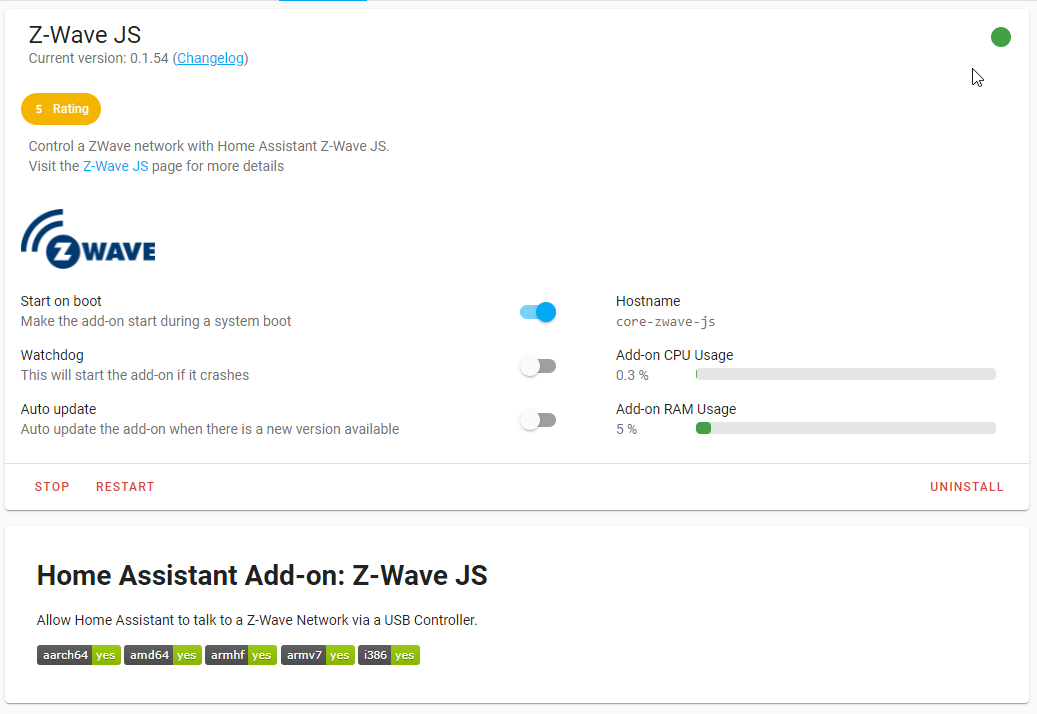Click the Add-on RAM Usage bar

click(845, 427)
